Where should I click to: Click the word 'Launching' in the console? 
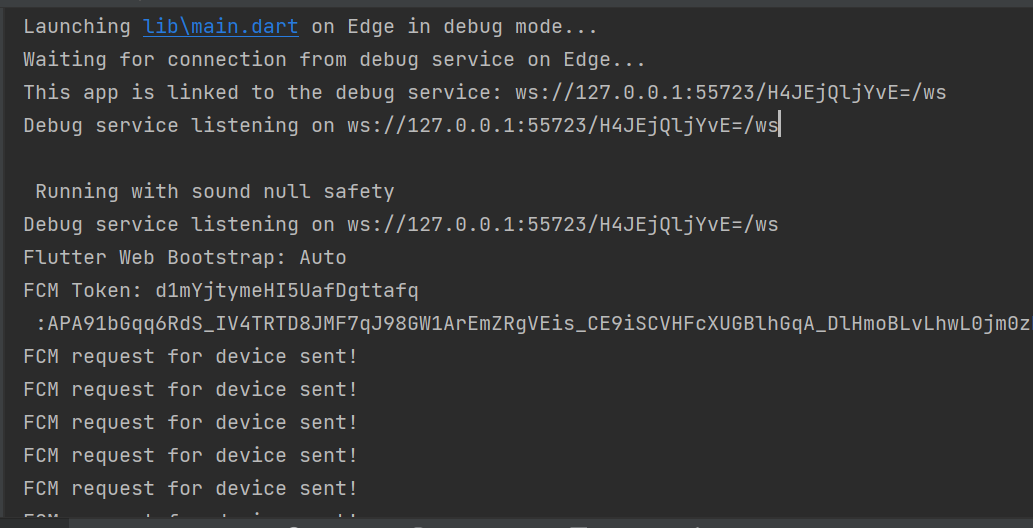[x=77, y=27]
